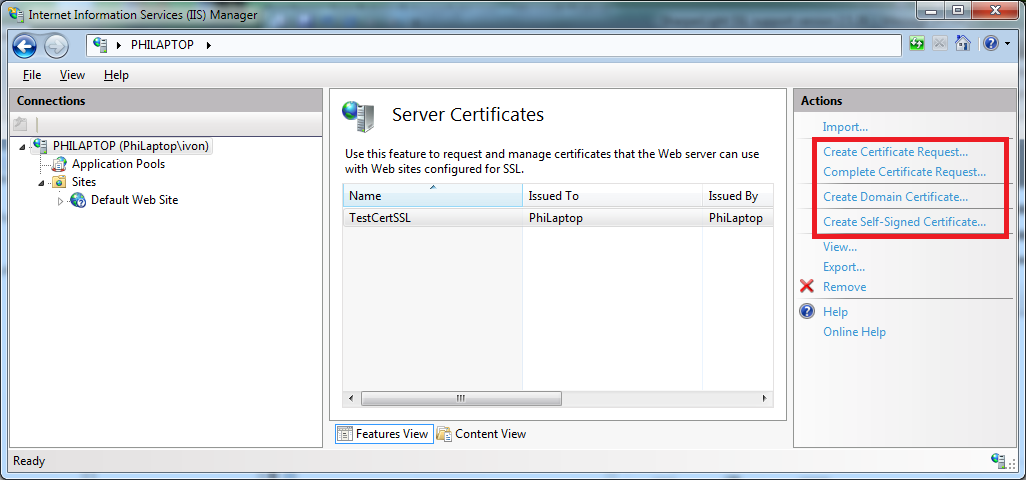Select Sites in Connections tree
This screenshot has height=480, width=1026.
(84, 182)
